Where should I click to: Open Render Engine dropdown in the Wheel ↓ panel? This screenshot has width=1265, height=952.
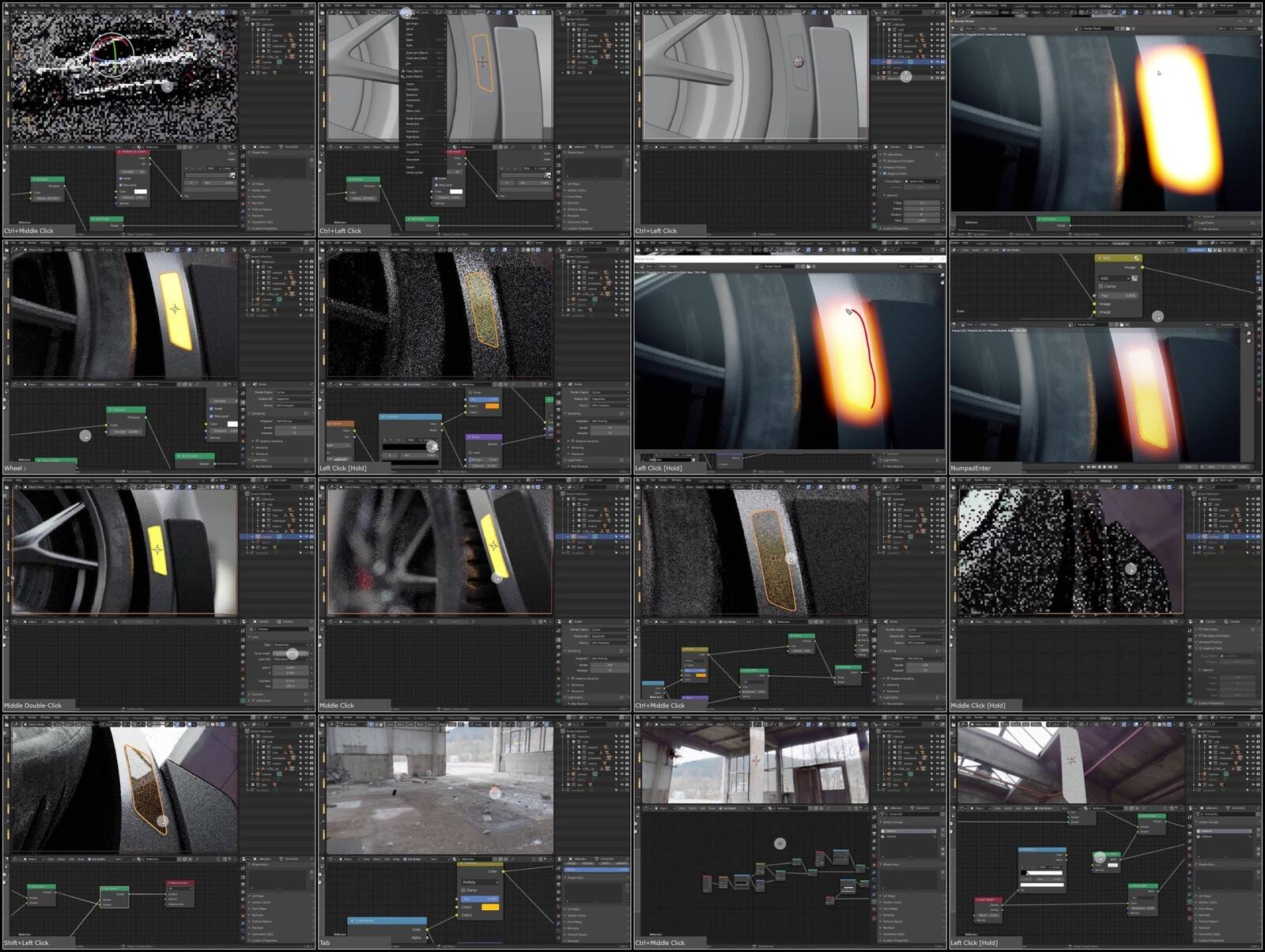pos(293,392)
